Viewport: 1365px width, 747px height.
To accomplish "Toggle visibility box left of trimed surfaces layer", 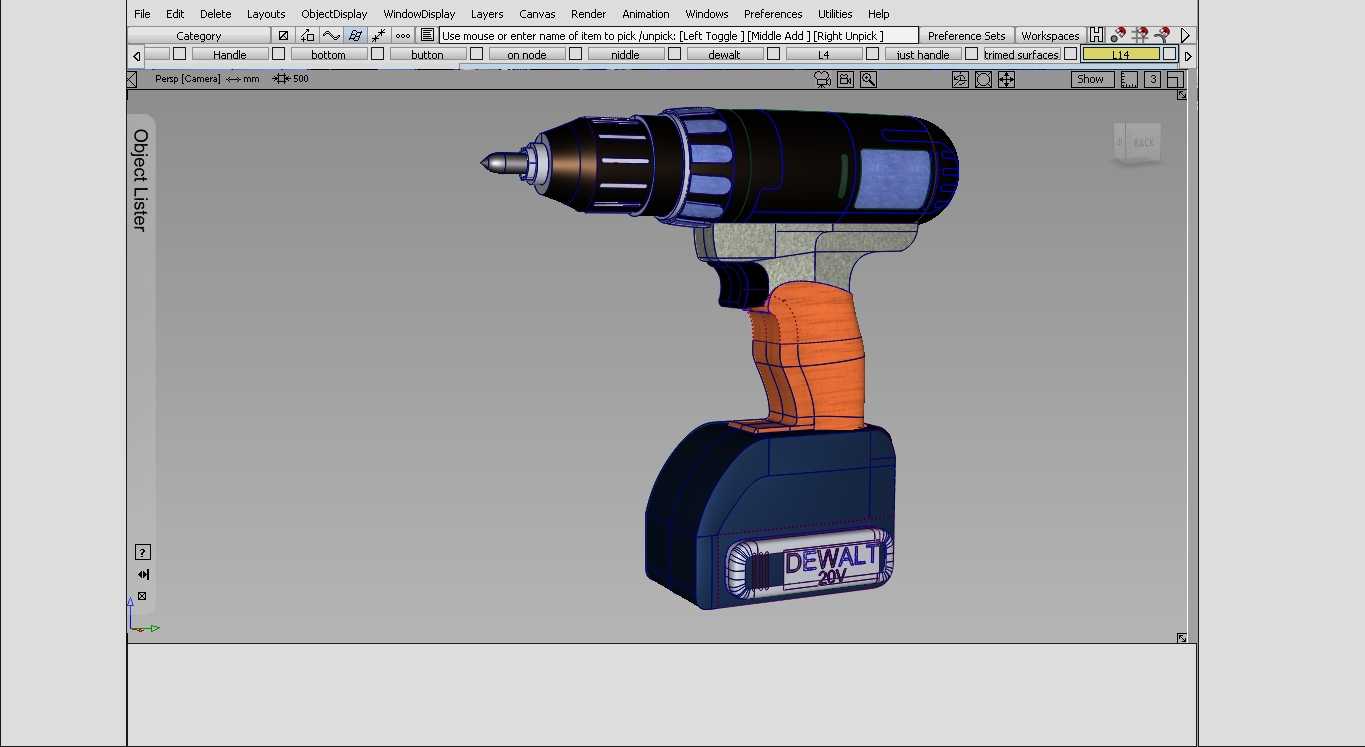I will [x=971, y=54].
